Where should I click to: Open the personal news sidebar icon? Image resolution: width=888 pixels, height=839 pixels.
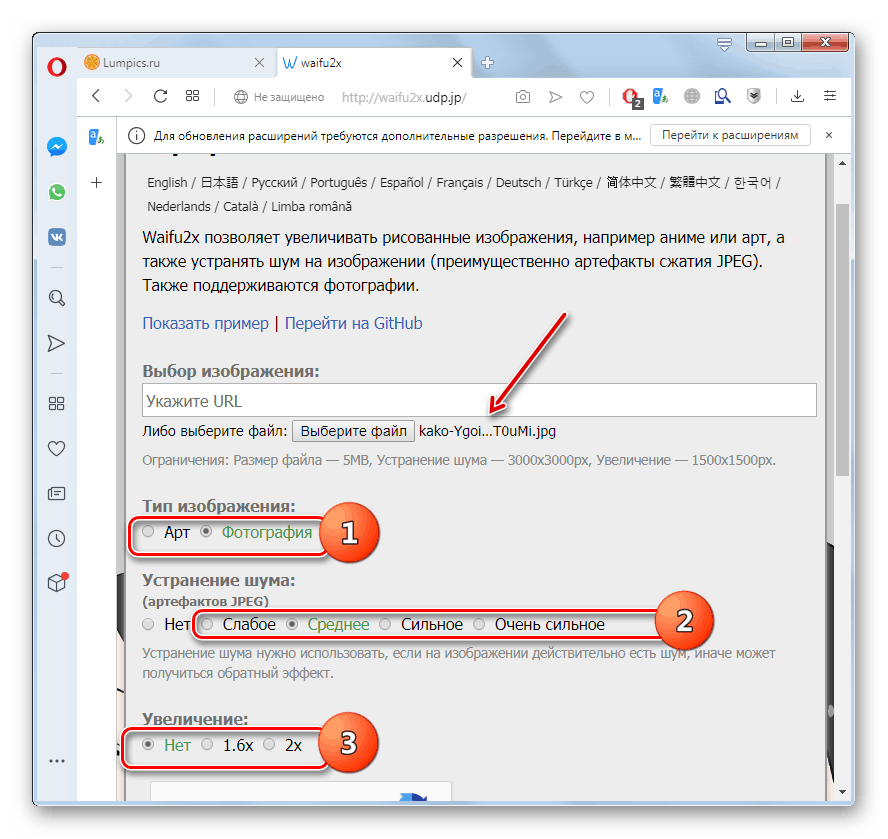56,493
